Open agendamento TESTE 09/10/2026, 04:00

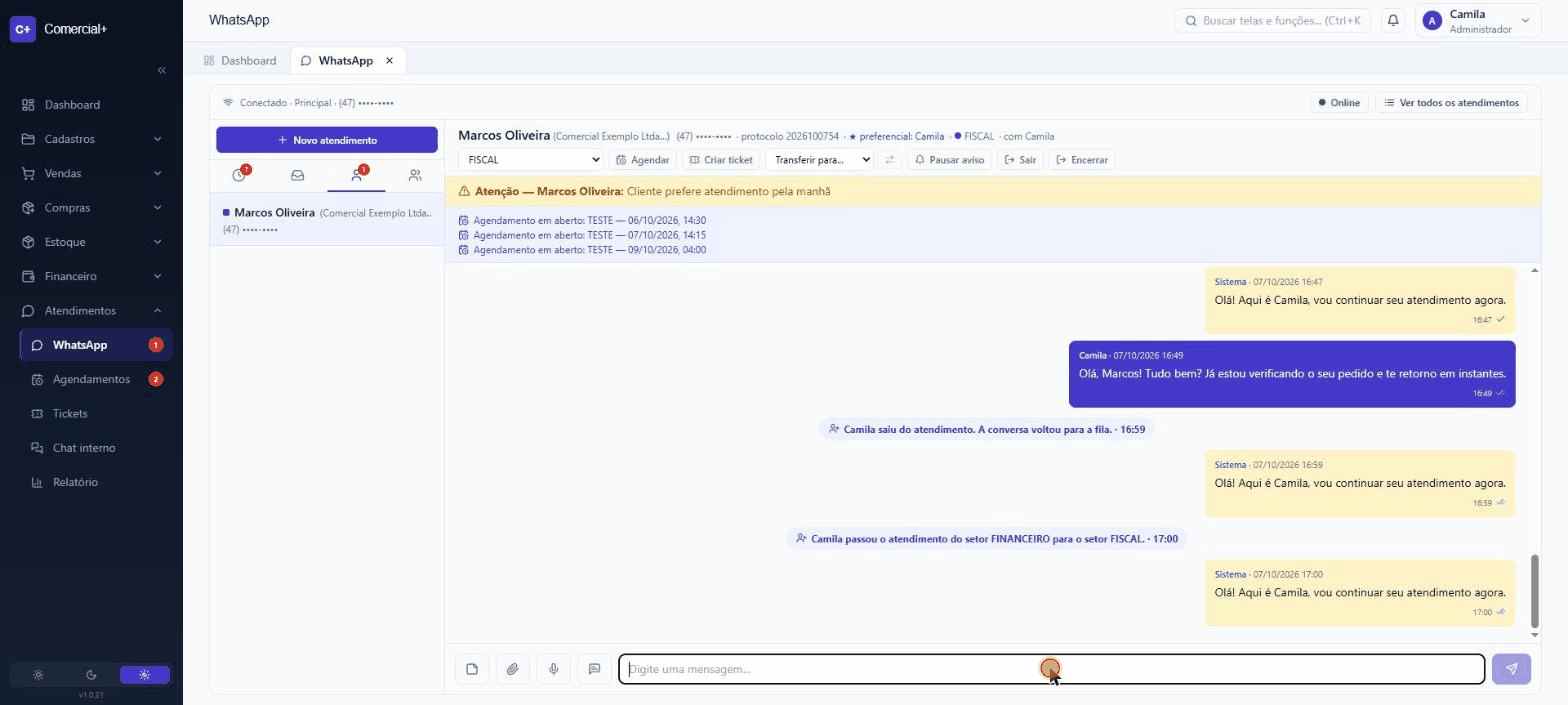(582, 250)
